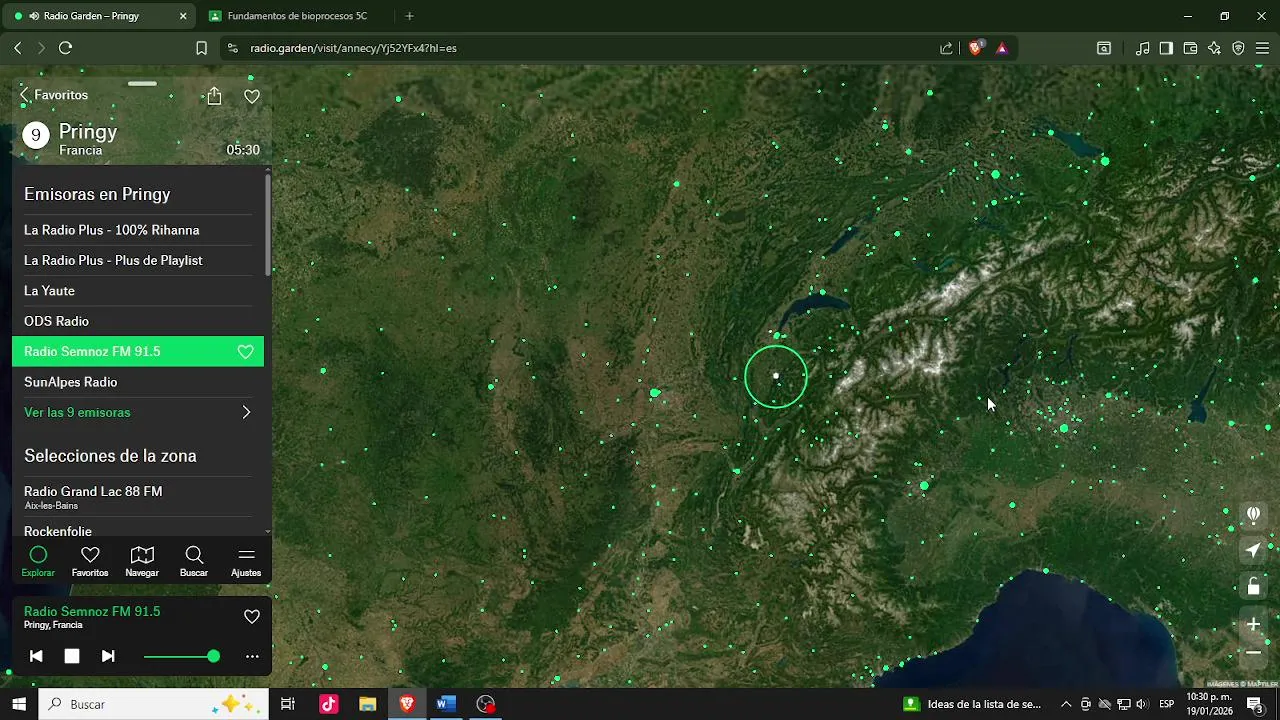Open Word from taskbar
This screenshot has width=1280, height=720.
click(446, 704)
